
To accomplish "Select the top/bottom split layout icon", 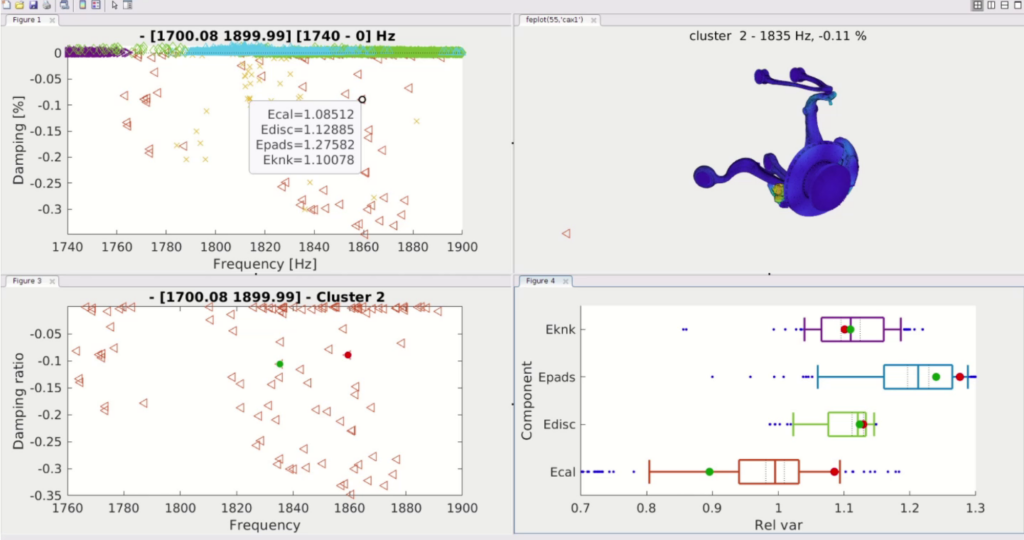I will tap(1004, 5).
